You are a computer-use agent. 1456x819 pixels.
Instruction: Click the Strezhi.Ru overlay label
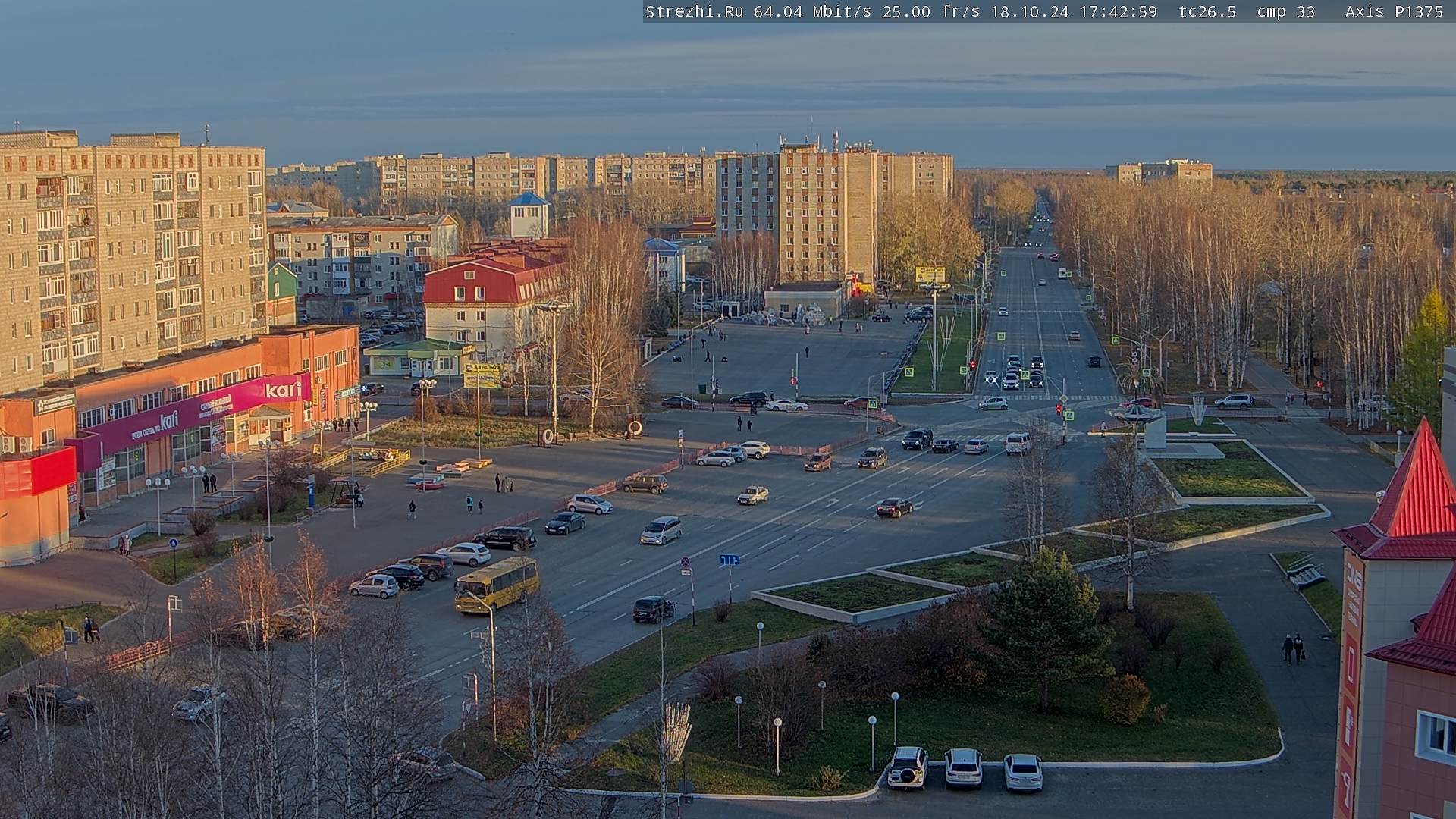point(694,11)
